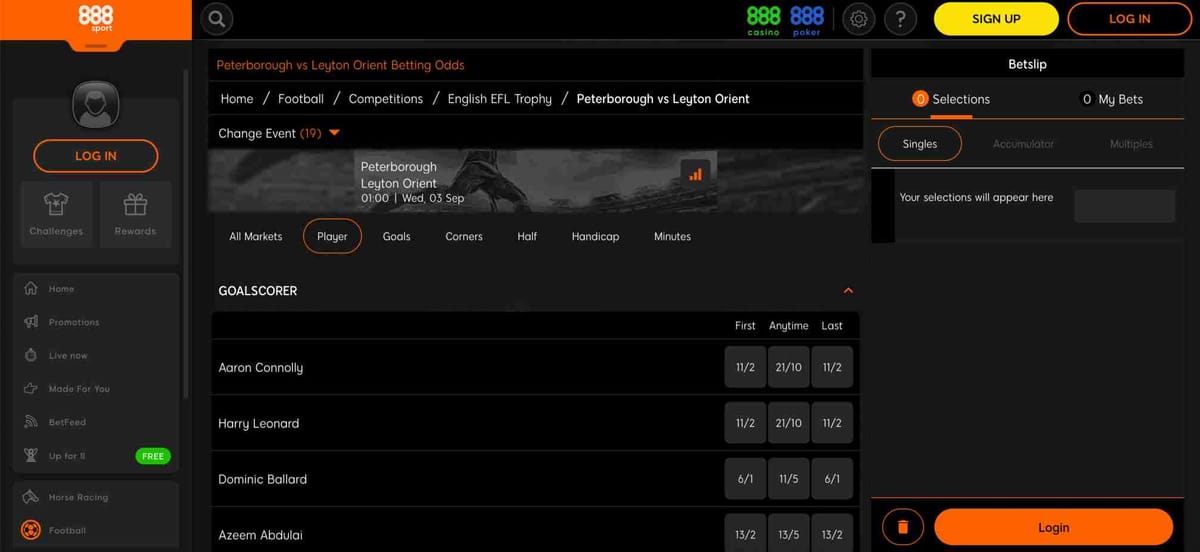Select the Half markets tab
This screenshot has height=552, width=1200.
527,236
